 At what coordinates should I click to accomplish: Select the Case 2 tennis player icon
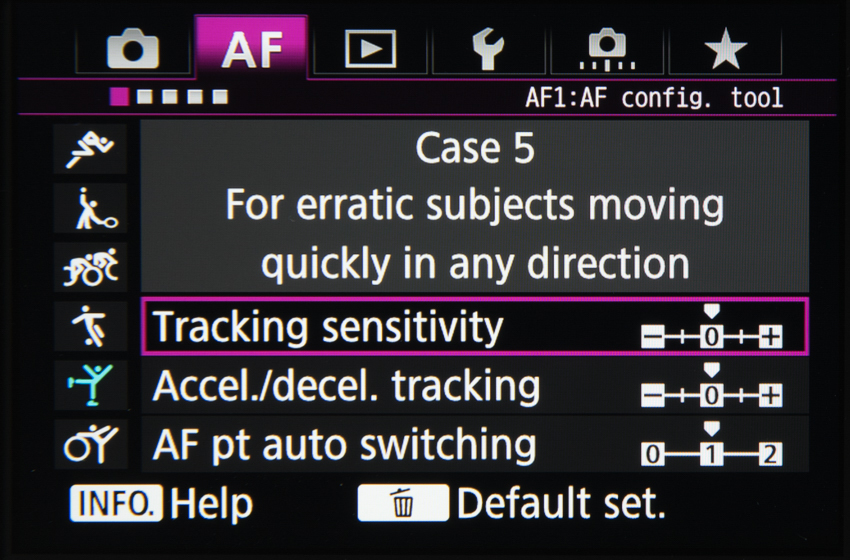pyautogui.click(x=90, y=208)
